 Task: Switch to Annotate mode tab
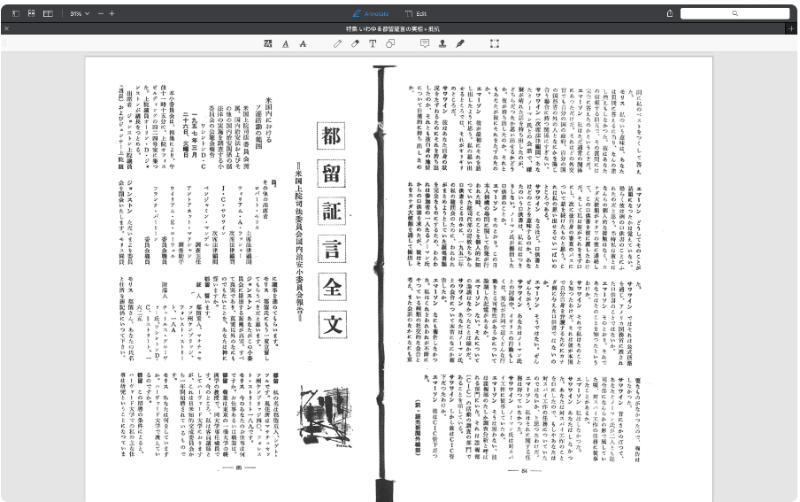371,14
